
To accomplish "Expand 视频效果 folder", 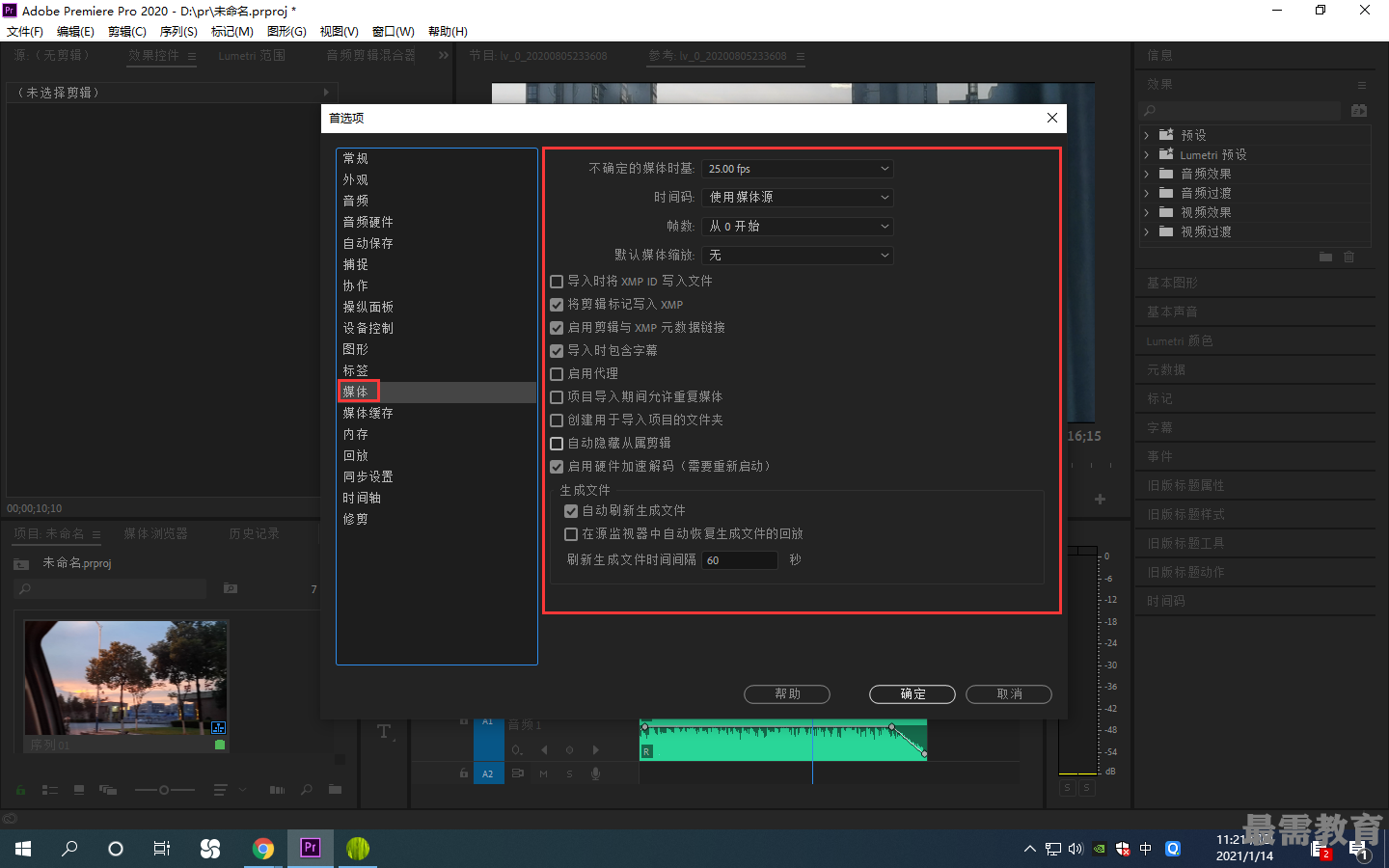I will click(1147, 212).
